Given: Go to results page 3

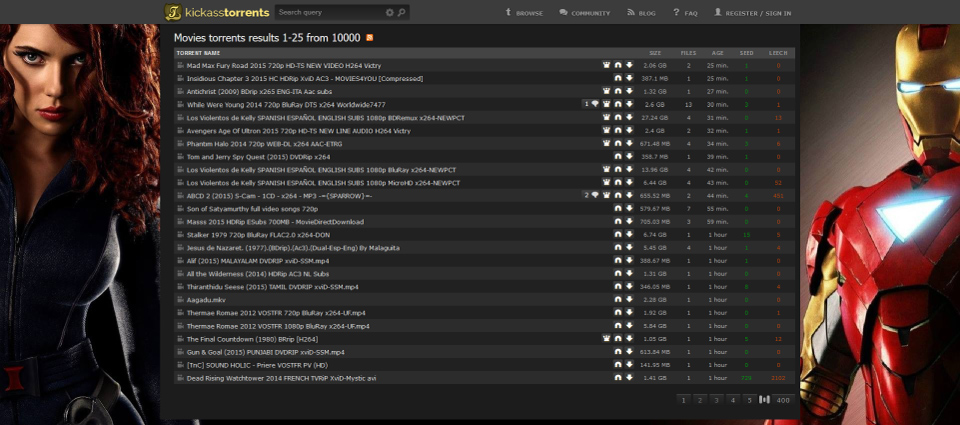Looking at the screenshot, I should pyautogui.click(x=716, y=400).
